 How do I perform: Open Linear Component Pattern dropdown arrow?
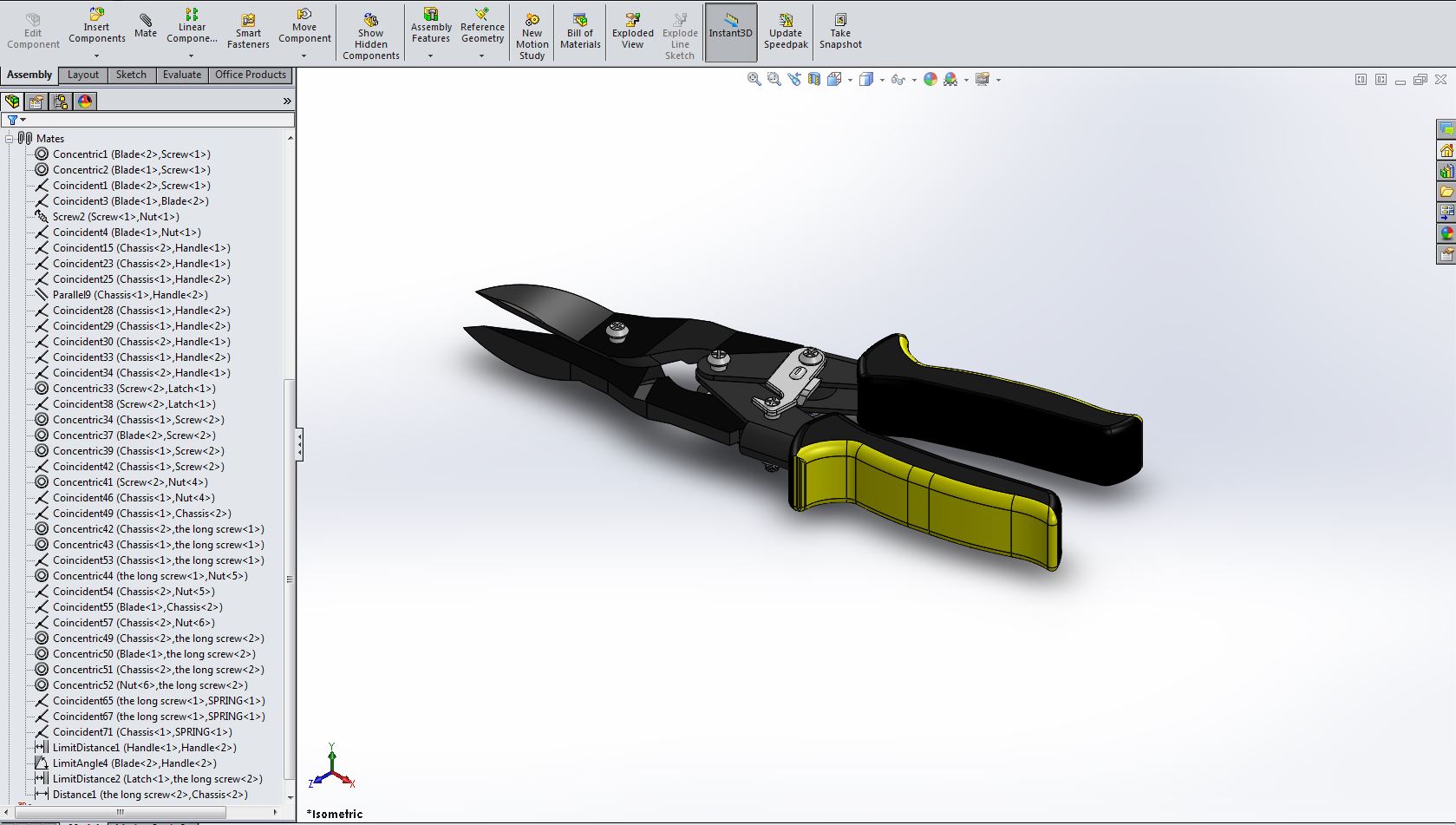192,56
